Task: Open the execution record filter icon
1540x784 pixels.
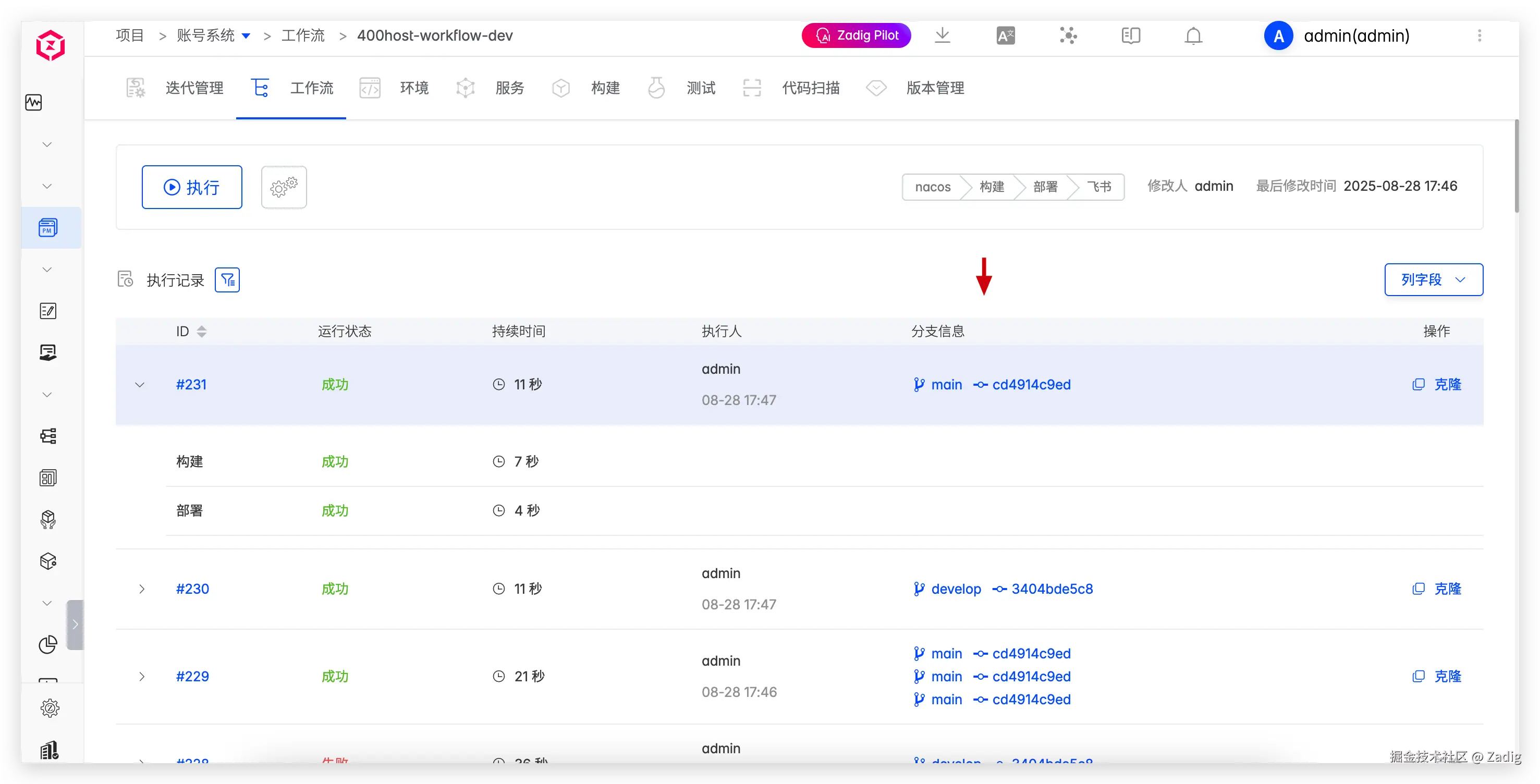Action: [x=227, y=279]
